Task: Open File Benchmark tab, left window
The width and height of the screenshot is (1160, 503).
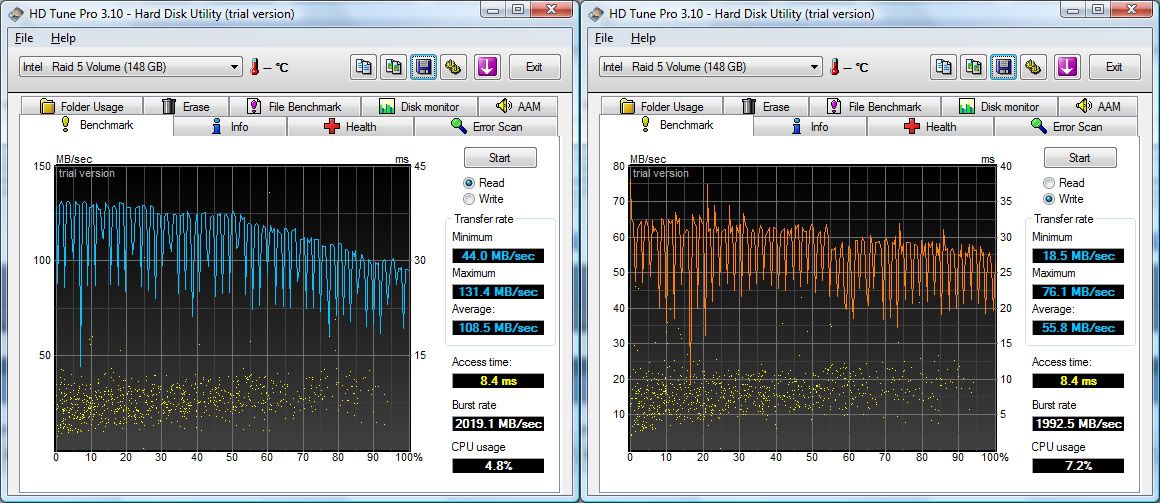Action: point(295,107)
